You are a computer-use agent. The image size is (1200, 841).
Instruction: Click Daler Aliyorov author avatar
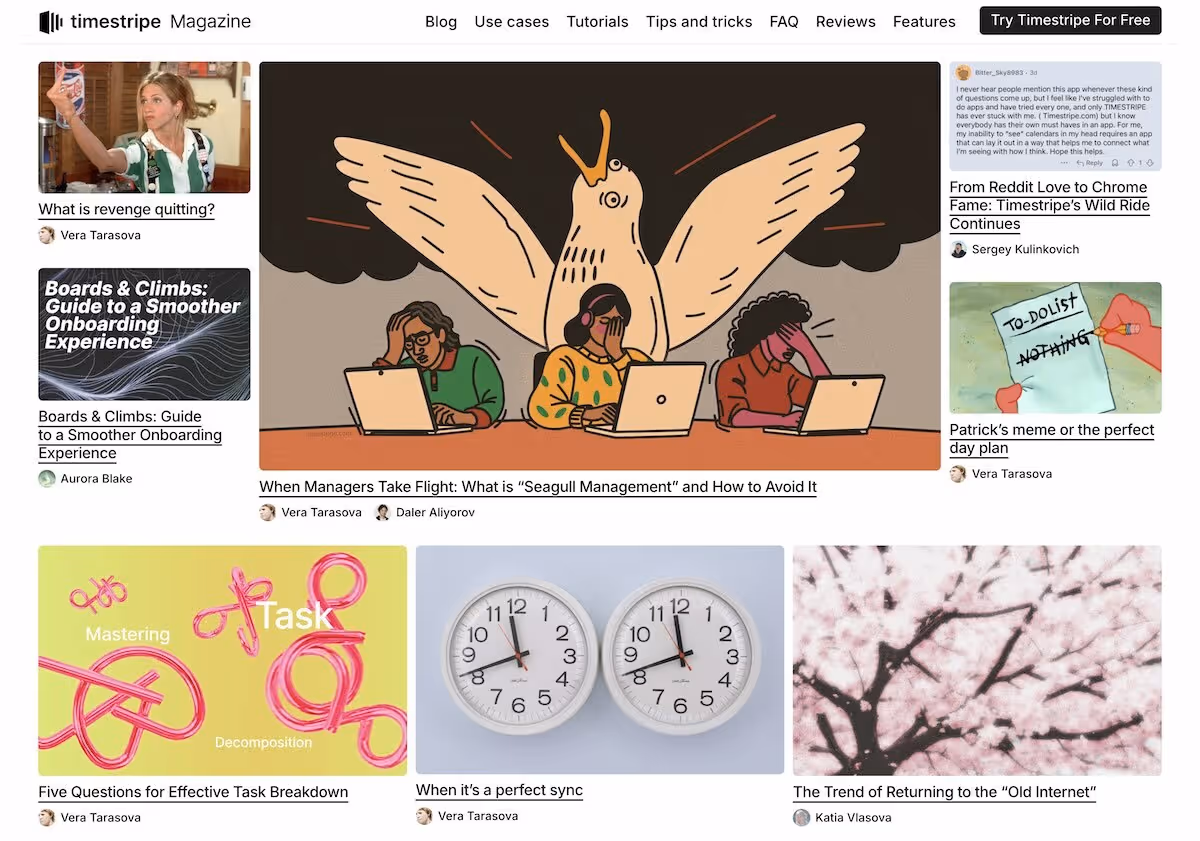coord(382,512)
